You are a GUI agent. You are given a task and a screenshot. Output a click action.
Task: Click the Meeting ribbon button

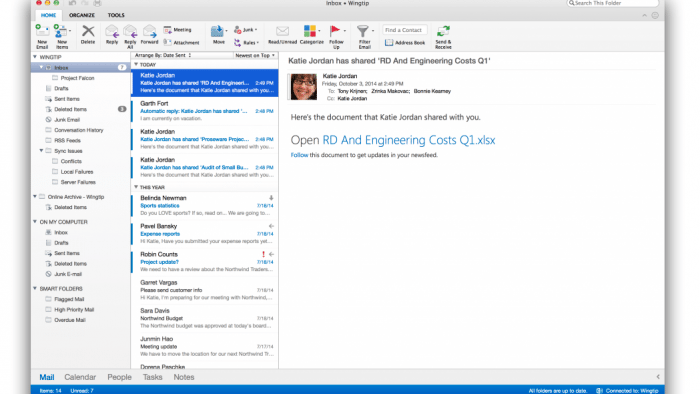click(177, 30)
